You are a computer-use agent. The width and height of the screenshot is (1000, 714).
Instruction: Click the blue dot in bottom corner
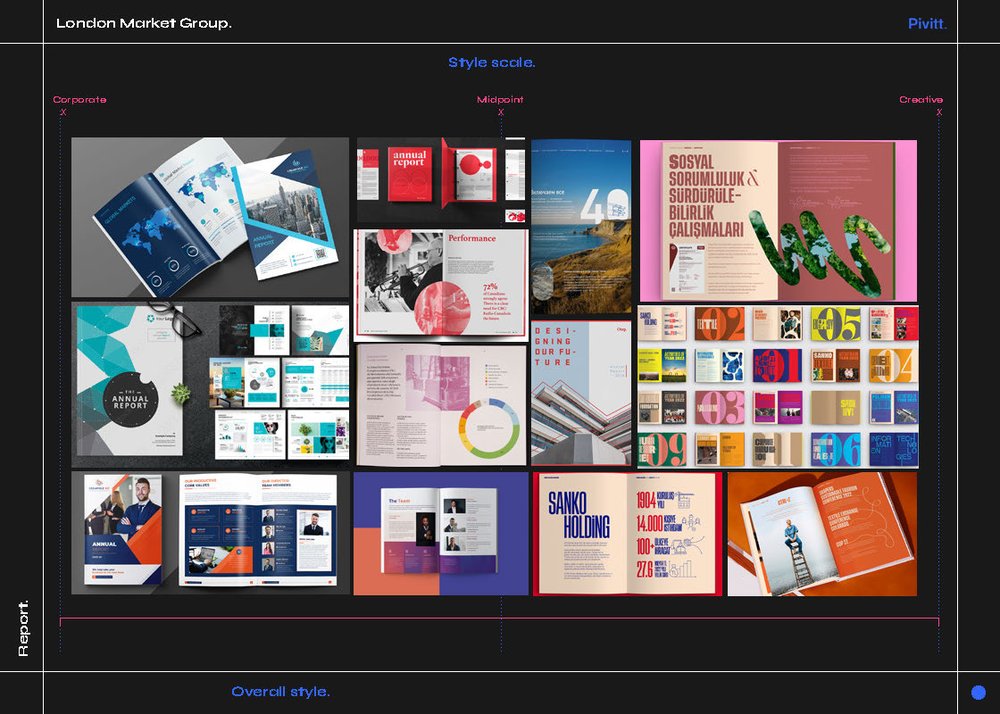[x=978, y=692]
